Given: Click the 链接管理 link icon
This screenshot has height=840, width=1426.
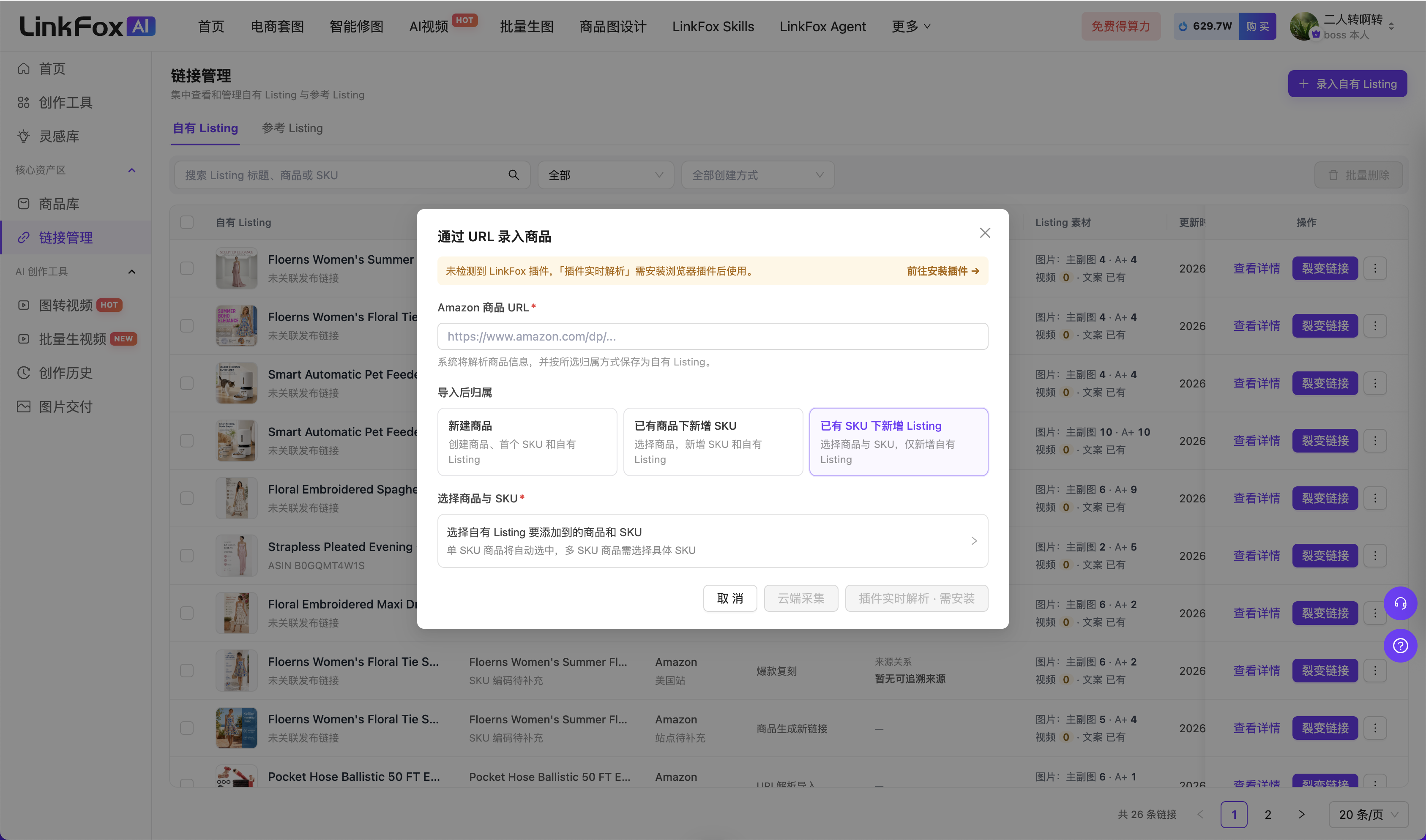Looking at the screenshot, I should pos(23,238).
